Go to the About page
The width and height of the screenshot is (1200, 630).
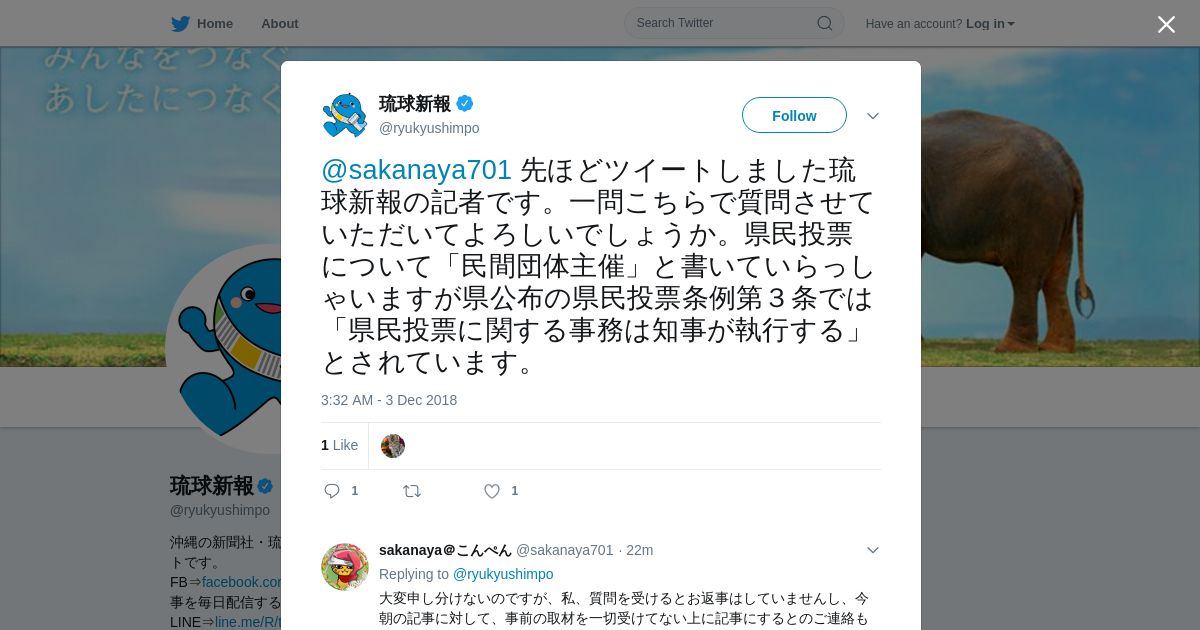coord(279,23)
